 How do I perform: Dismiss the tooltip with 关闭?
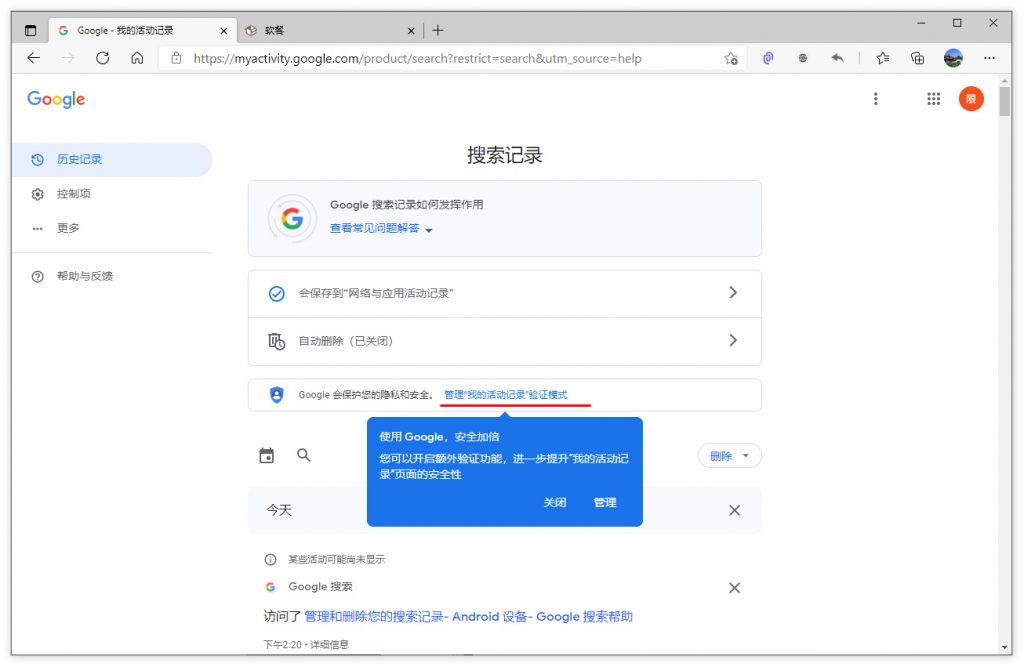(554, 502)
